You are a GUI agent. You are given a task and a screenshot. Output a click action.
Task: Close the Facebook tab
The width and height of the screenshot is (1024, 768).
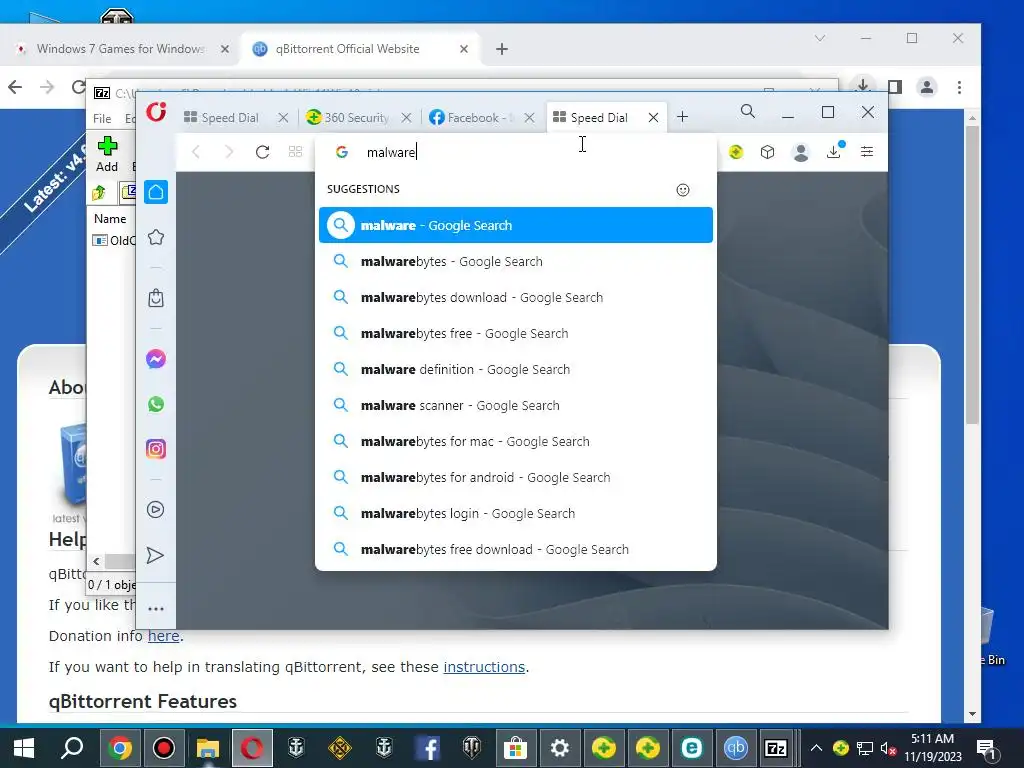[x=530, y=118]
